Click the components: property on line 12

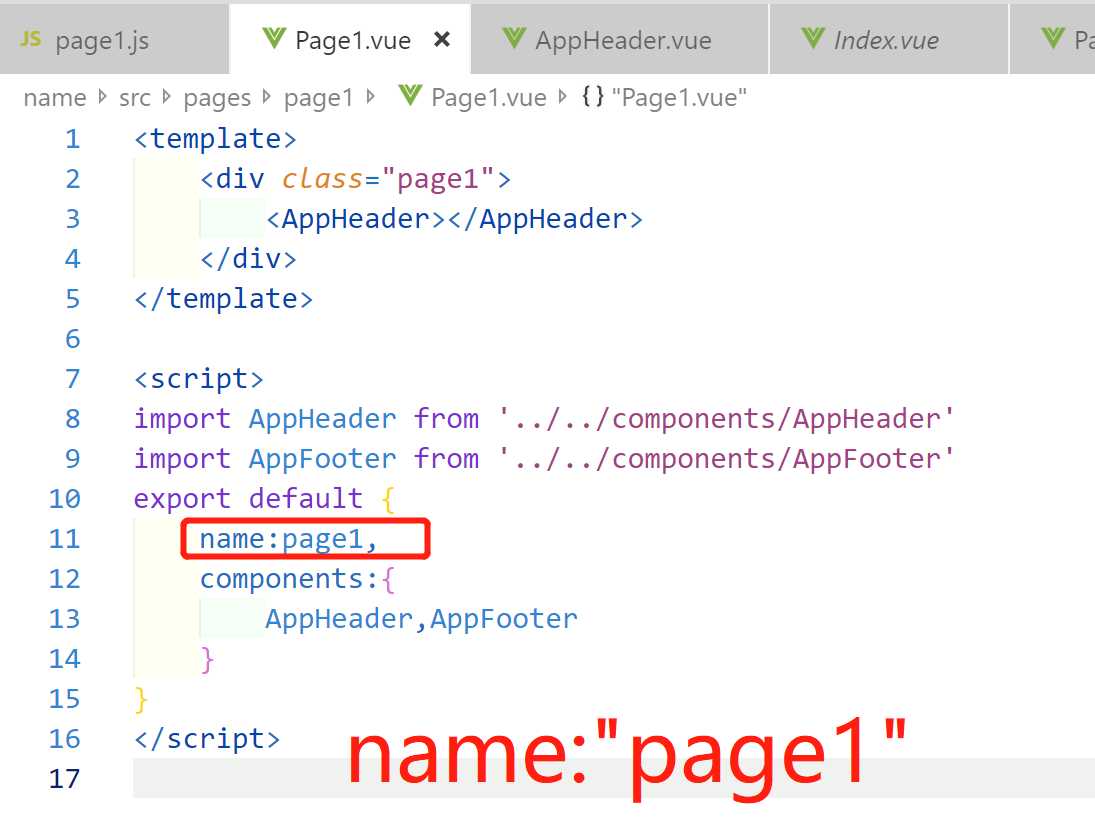coord(290,580)
